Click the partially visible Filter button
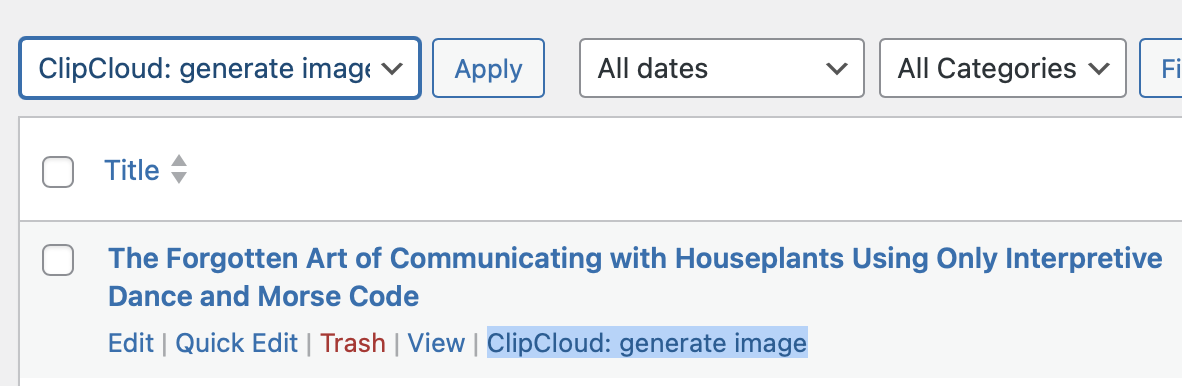This screenshot has width=1182, height=386. [1161, 69]
